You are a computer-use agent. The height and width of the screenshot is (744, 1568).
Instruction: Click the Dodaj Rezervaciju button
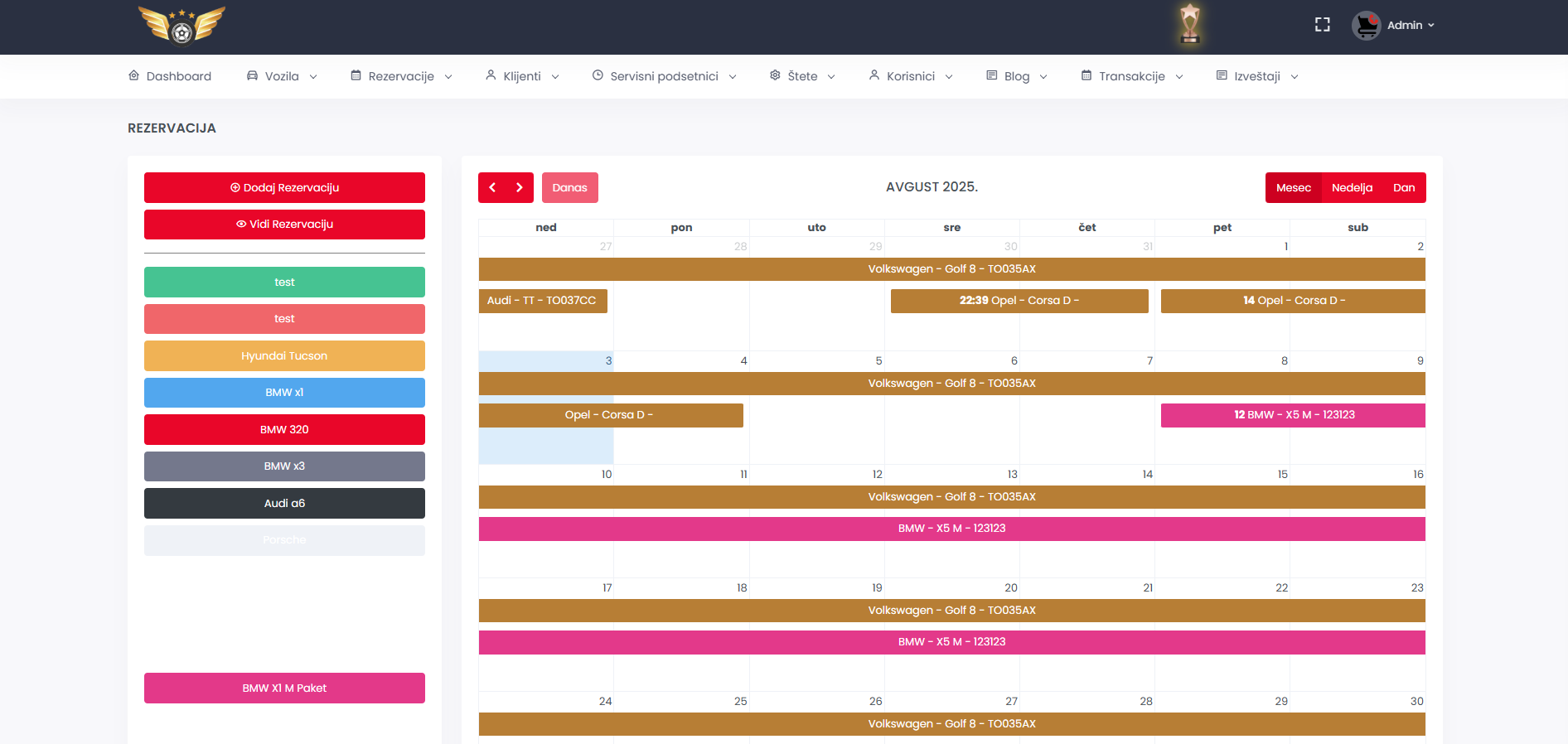pos(284,188)
